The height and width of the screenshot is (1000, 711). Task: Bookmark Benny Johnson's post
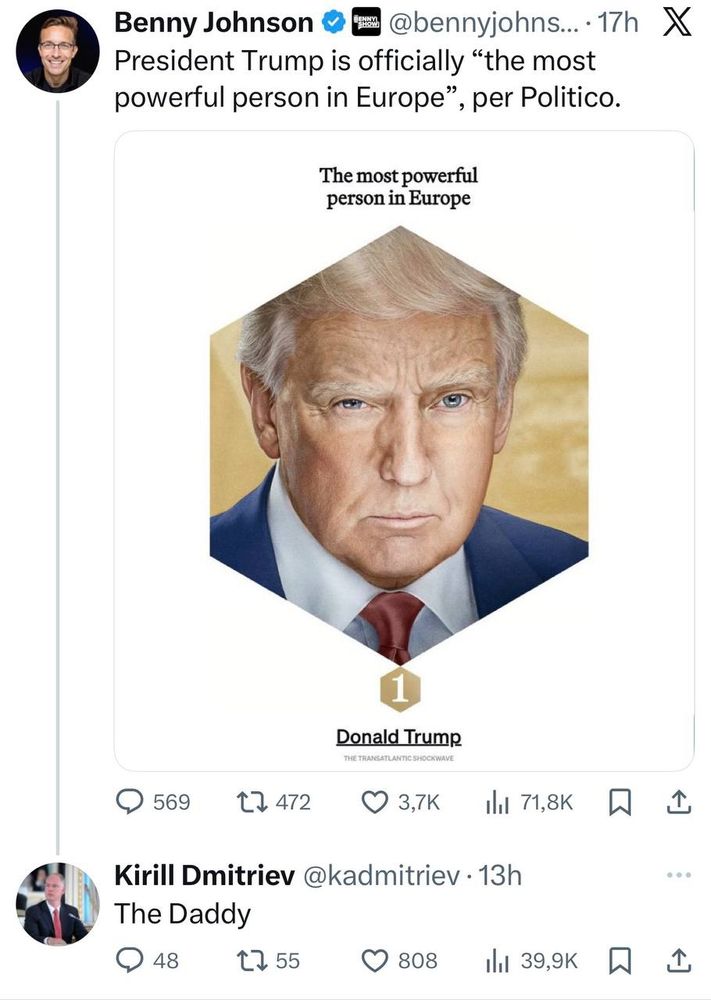coord(619,801)
